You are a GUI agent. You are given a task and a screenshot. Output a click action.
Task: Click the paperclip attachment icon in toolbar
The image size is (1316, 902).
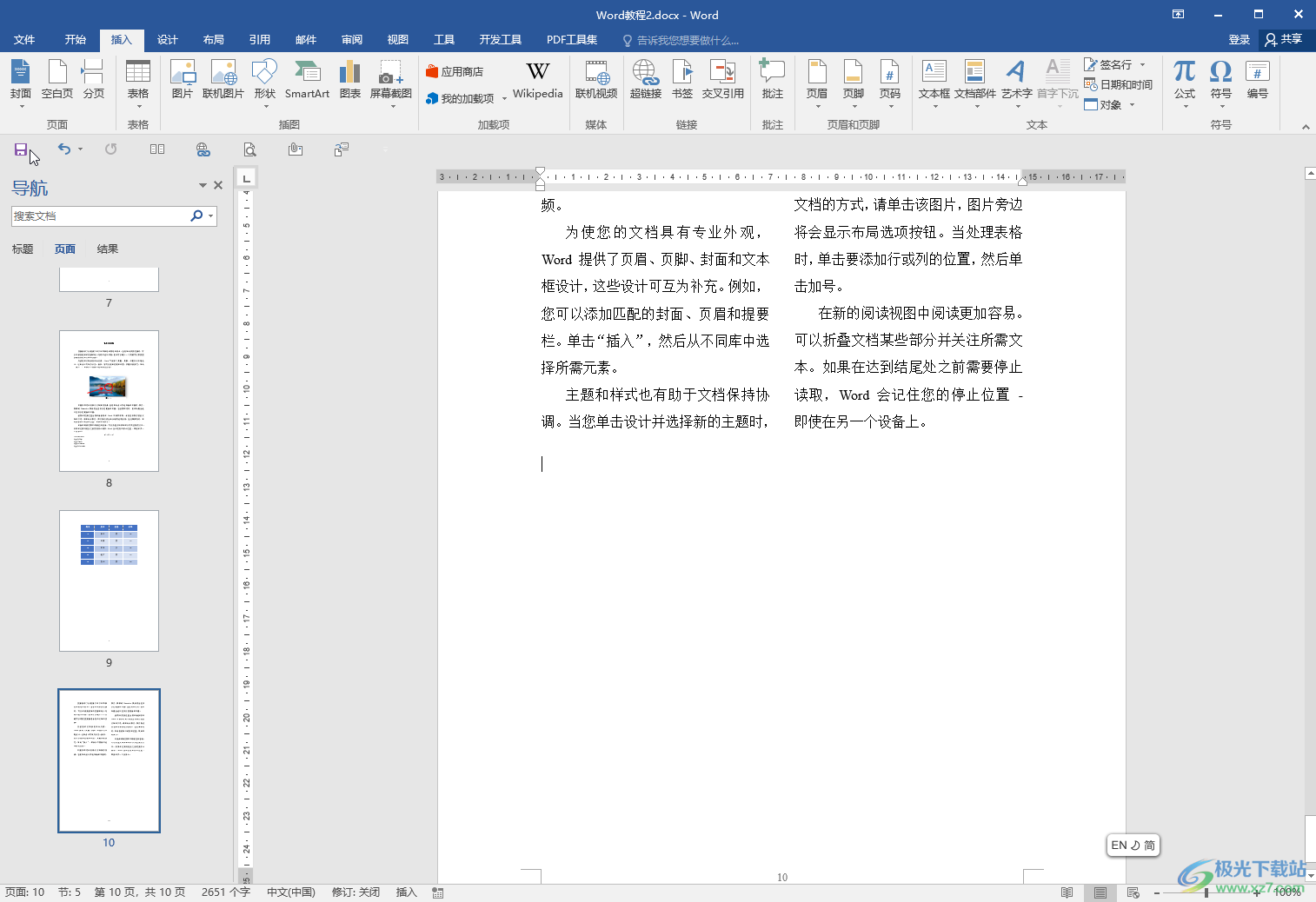coord(296,149)
